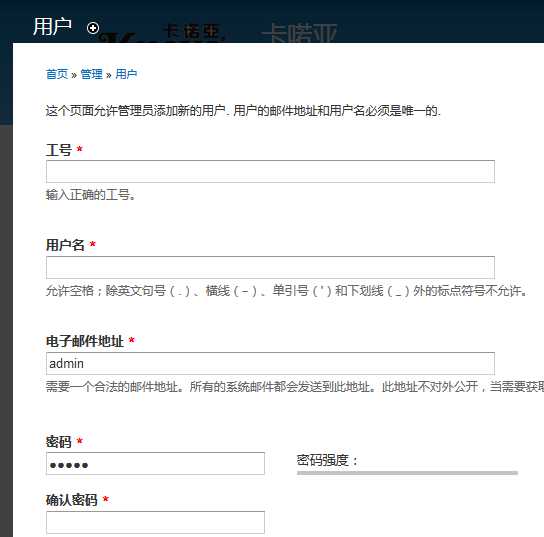Click the plus shortcut icon beside 用户
The width and height of the screenshot is (544, 537).
point(93,28)
